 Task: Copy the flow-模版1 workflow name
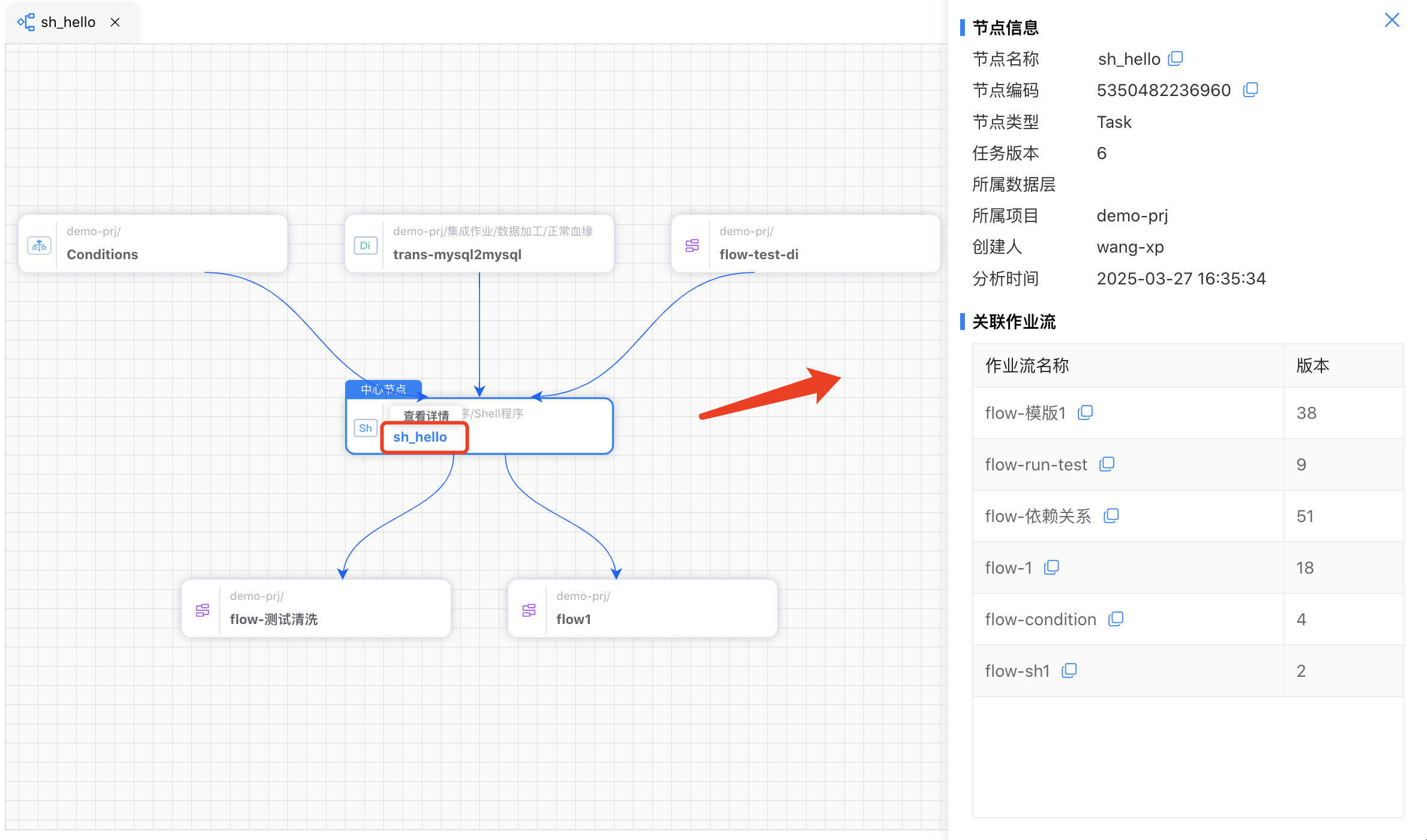tap(1085, 412)
